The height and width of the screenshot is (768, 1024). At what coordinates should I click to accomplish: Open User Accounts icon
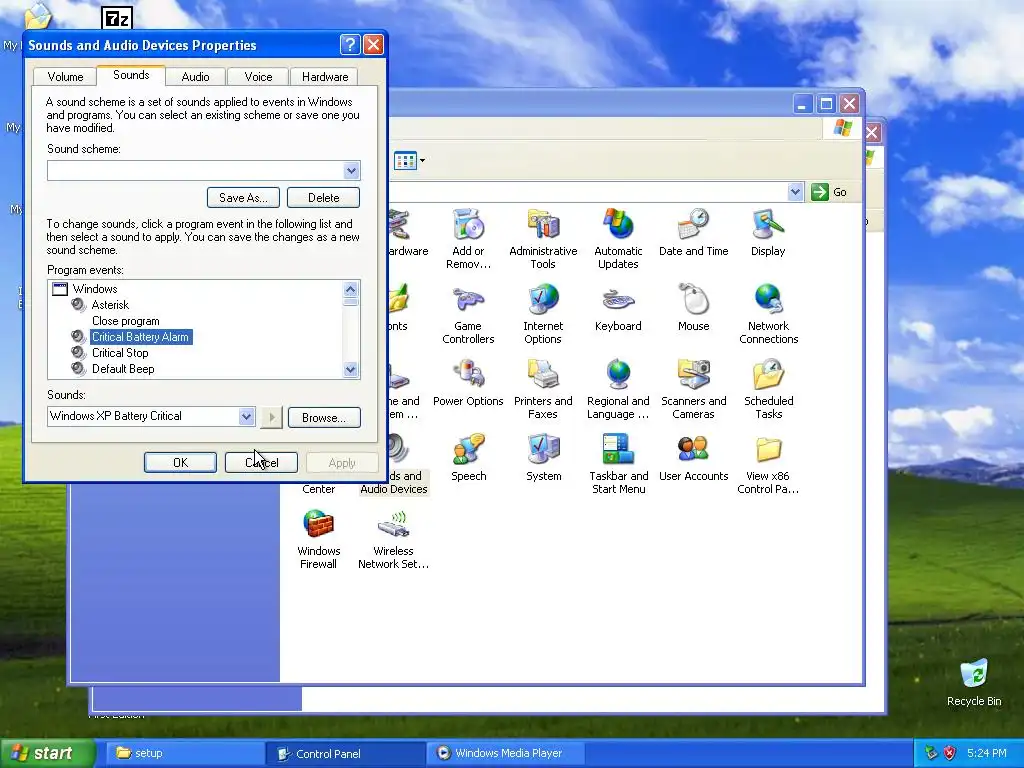click(x=693, y=458)
